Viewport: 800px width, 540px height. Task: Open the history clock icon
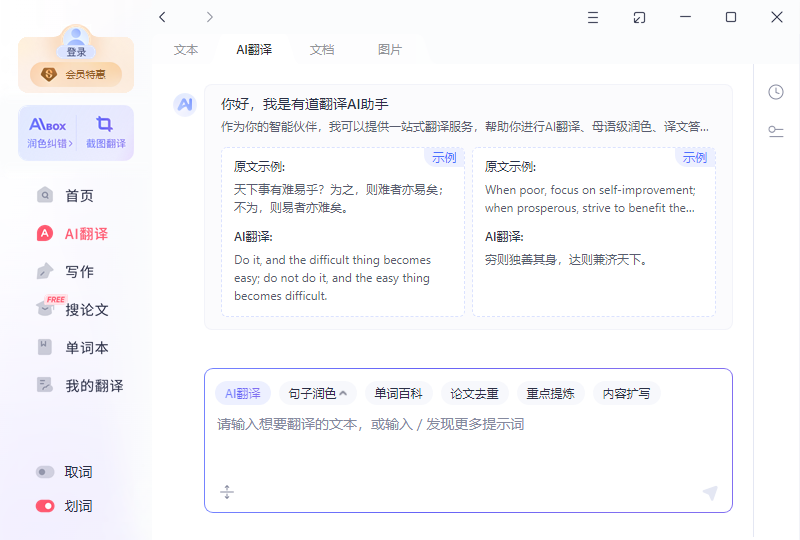pyautogui.click(x=775, y=92)
